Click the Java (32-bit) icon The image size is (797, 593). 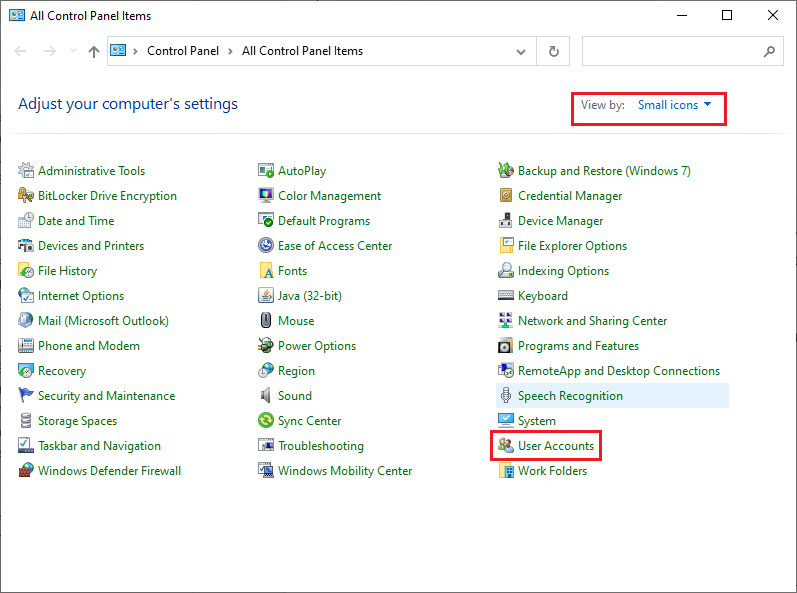click(266, 296)
